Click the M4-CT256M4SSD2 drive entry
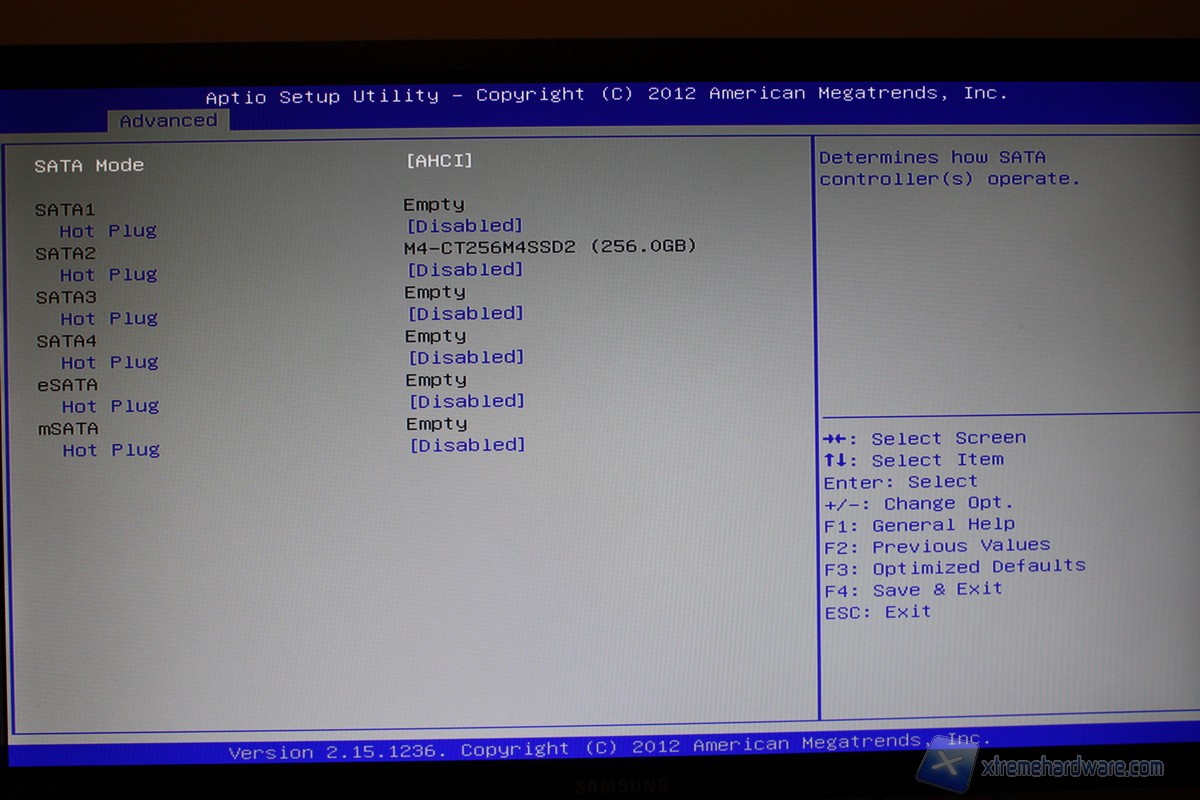This screenshot has width=1200, height=800. click(550, 247)
